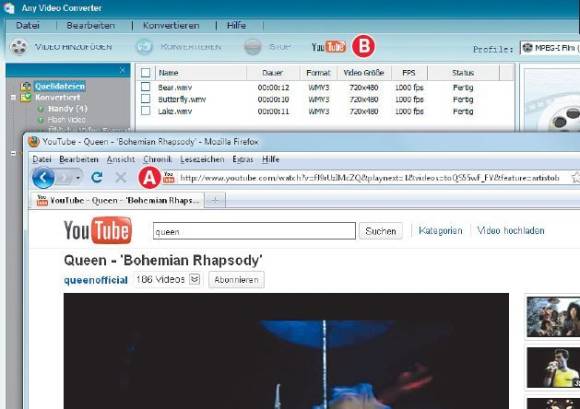Click the Video Größe column header
This screenshot has height=409, width=580.
click(x=364, y=72)
